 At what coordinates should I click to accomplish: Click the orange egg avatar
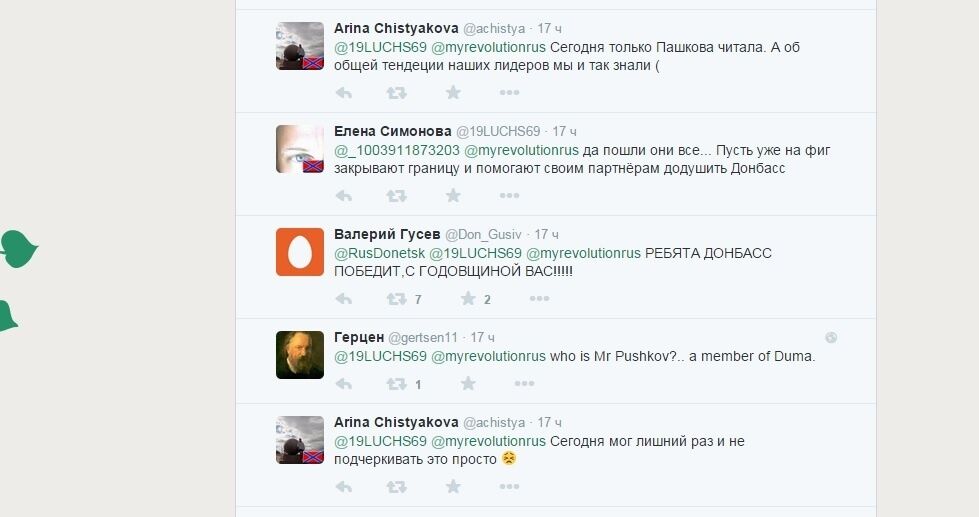coord(299,252)
